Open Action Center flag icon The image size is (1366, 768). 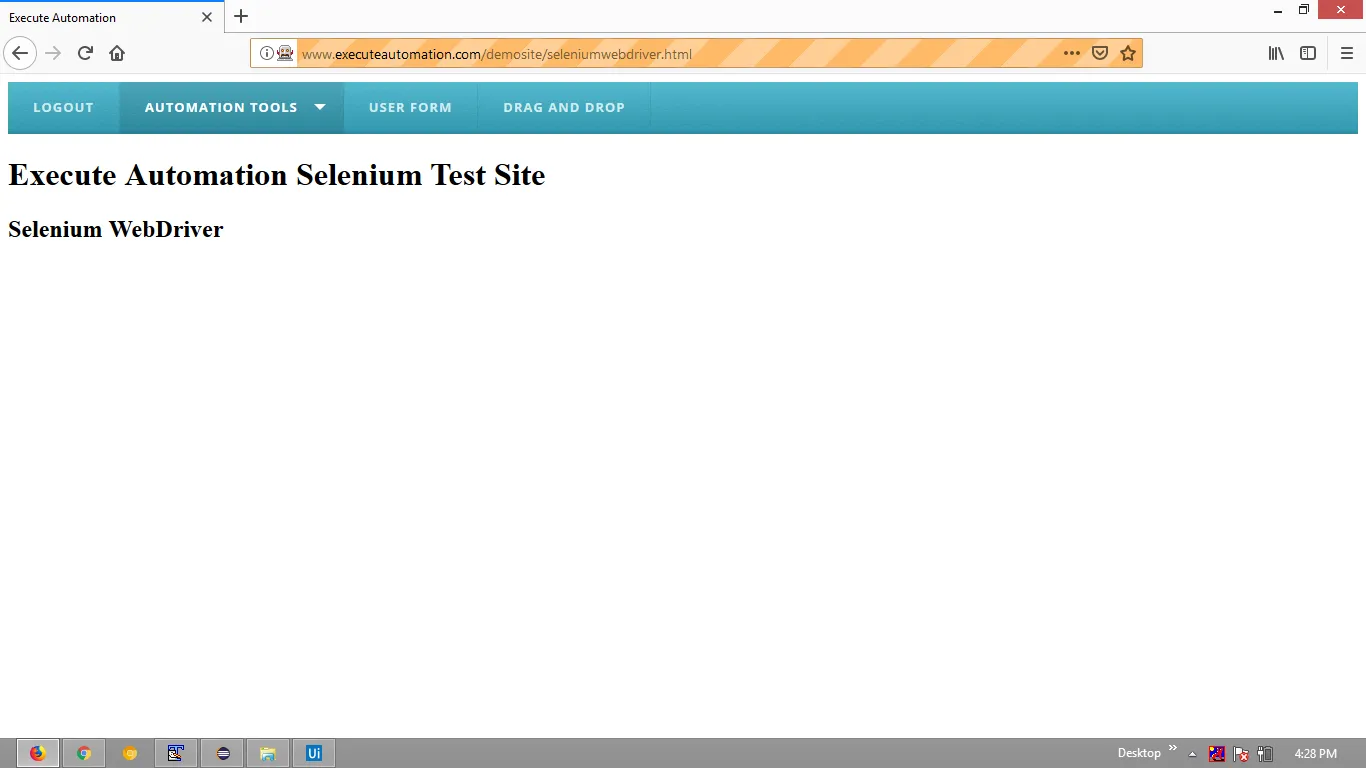(x=1241, y=753)
